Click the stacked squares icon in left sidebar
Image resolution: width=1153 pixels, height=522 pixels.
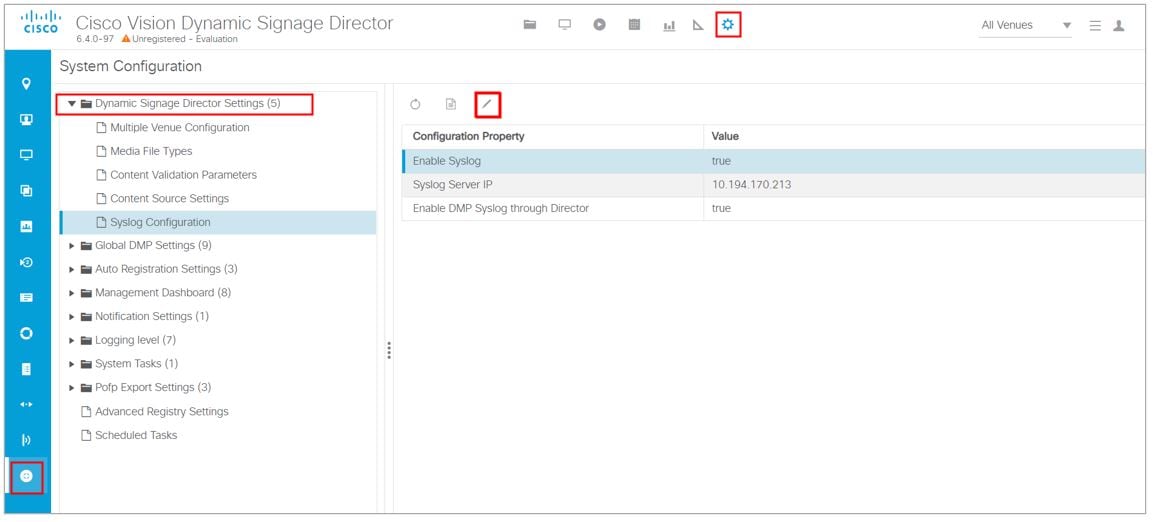pos(26,190)
